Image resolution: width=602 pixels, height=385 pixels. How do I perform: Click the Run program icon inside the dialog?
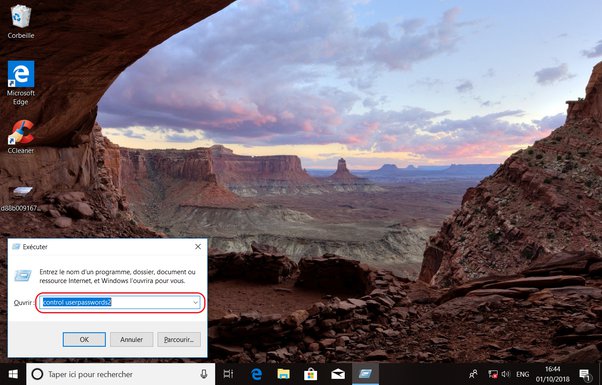pos(23,275)
